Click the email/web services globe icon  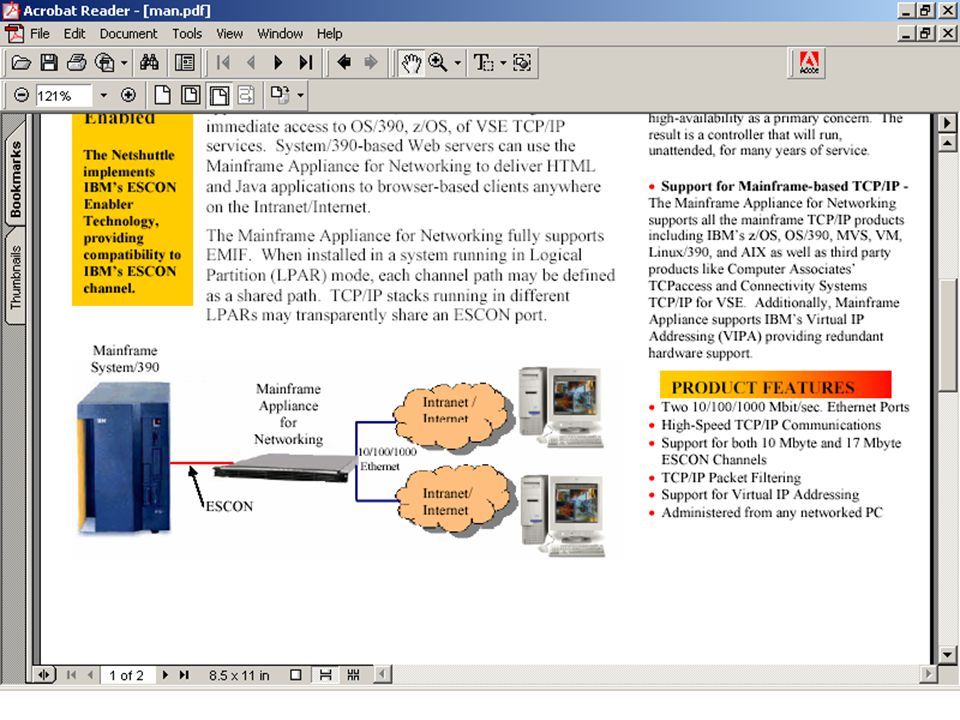(105, 62)
